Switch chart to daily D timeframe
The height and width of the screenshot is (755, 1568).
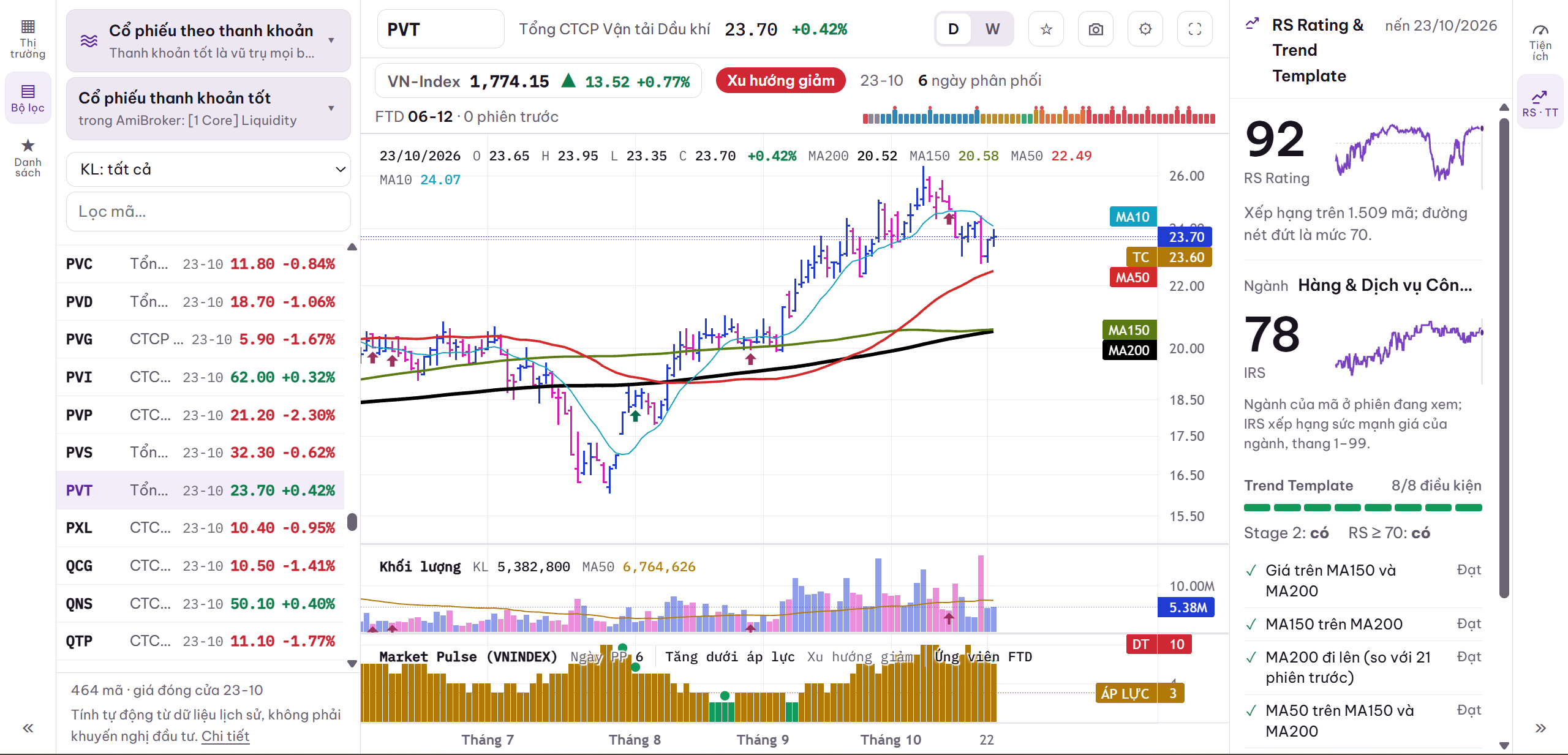point(953,29)
